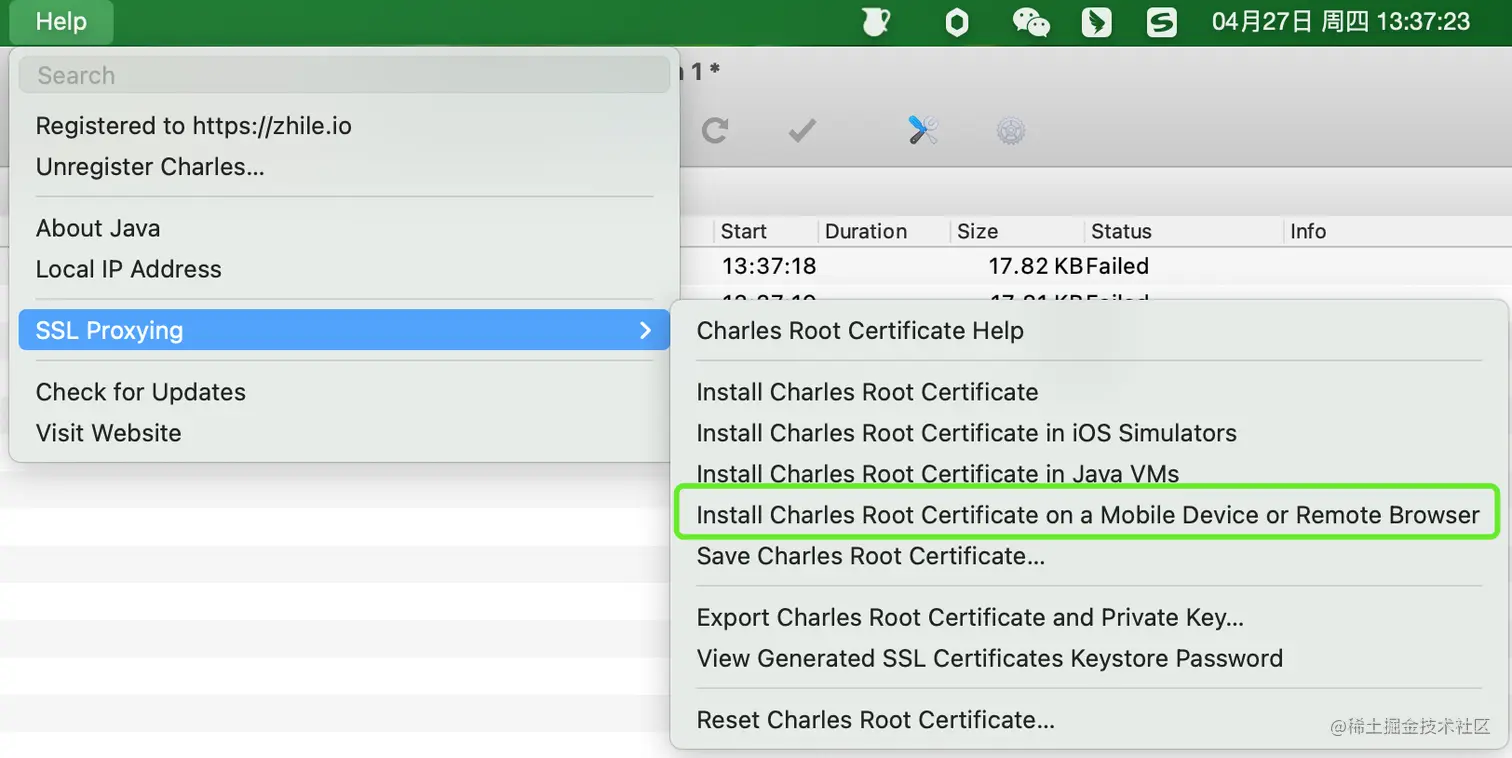Open the Settings gear toolbar icon
The width and height of the screenshot is (1512, 758).
(1011, 130)
